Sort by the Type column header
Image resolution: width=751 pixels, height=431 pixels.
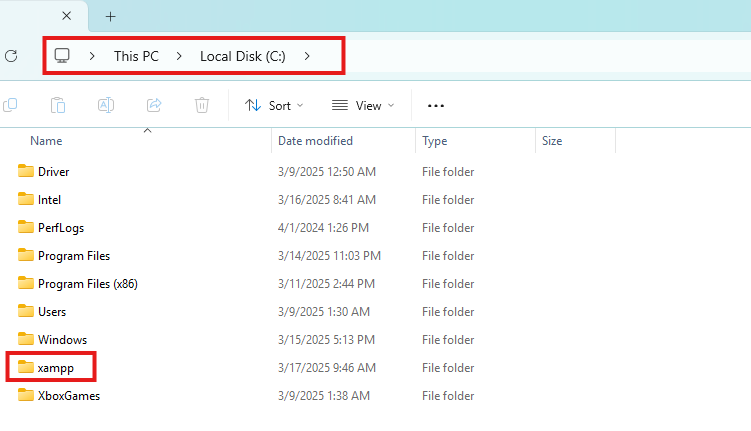[x=434, y=141]
